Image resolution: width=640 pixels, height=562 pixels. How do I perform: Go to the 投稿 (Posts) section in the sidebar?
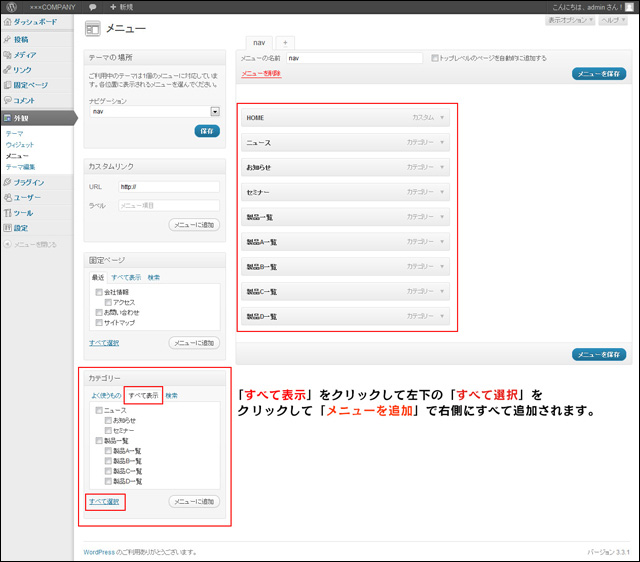pos(21,40)
